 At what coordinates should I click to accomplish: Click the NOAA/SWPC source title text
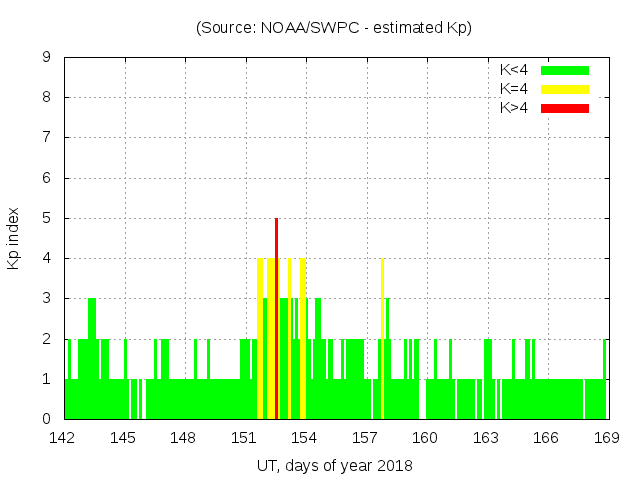tap(334, 28)
